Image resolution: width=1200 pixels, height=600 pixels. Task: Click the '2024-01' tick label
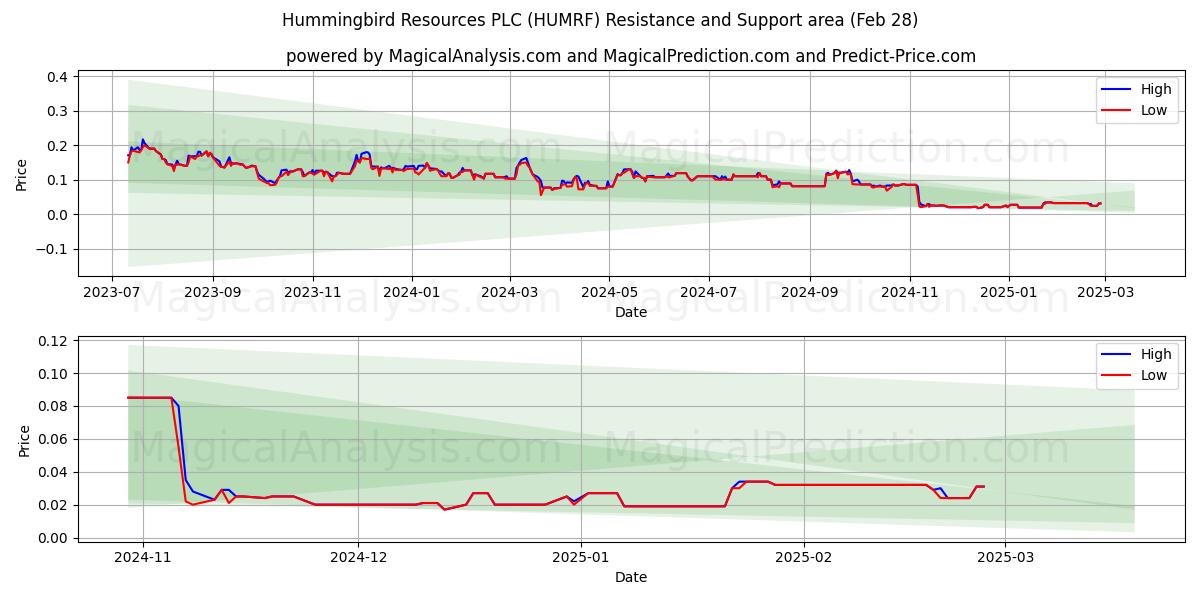click(412, 292)
